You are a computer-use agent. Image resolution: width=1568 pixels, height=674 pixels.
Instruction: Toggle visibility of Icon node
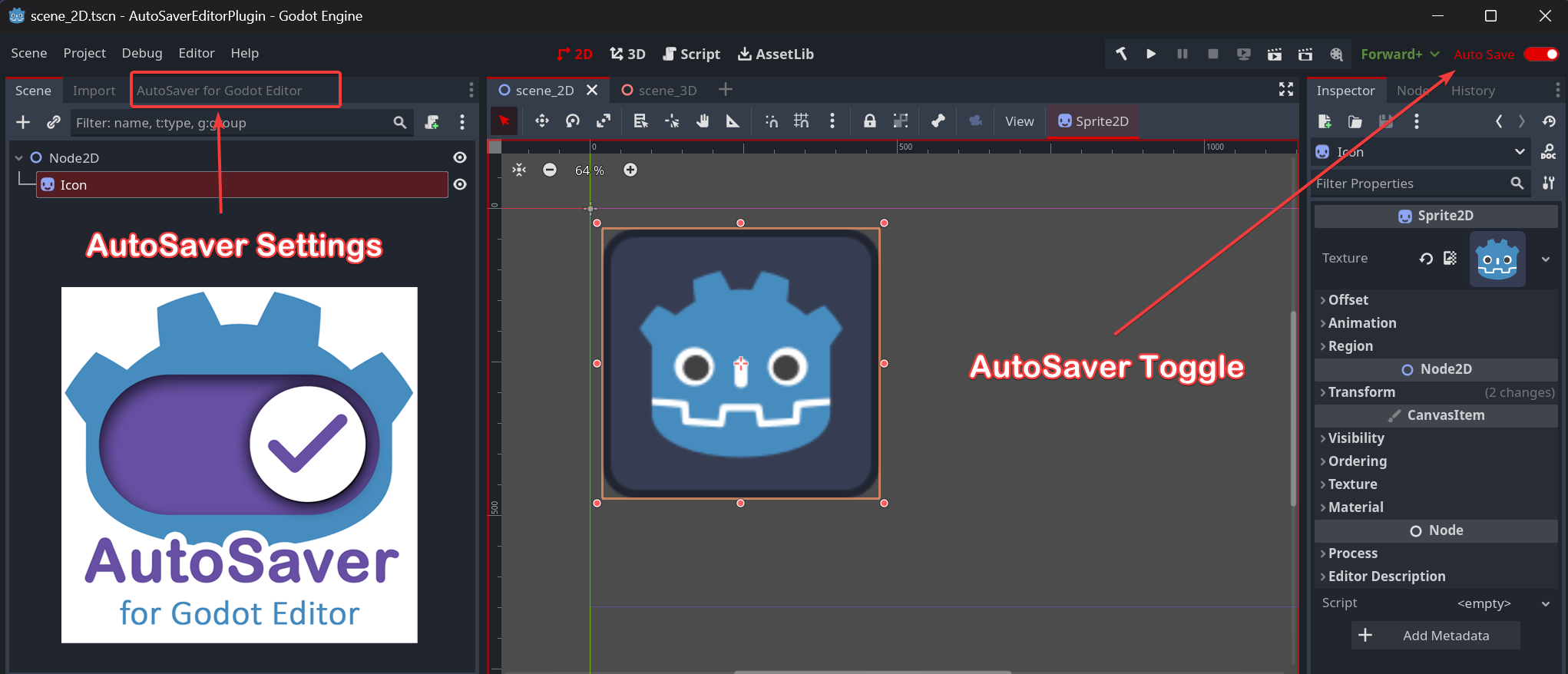click(460, 184)
